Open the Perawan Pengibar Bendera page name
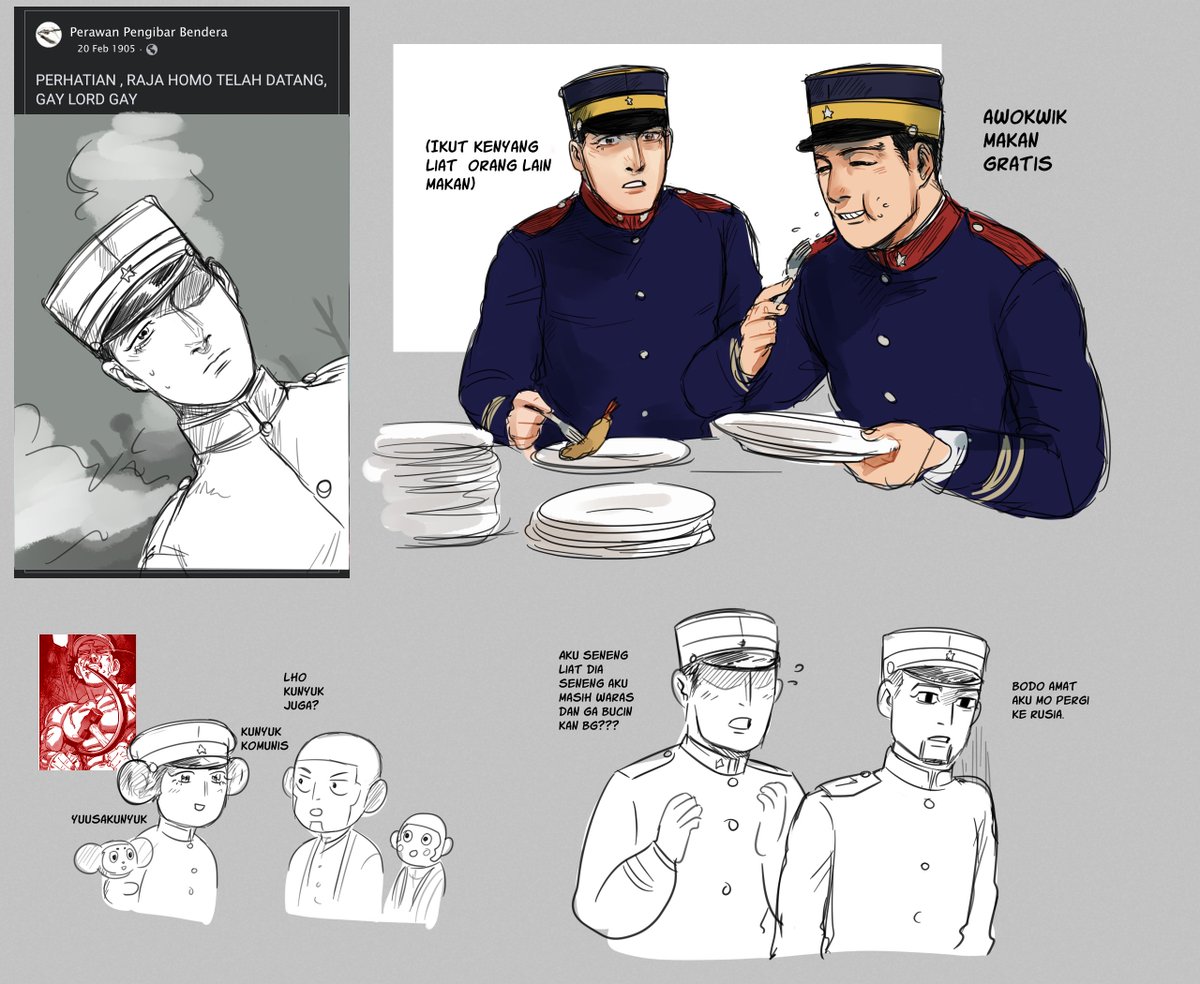Viewport: 1200px width, 984px height. pos(149,32)
